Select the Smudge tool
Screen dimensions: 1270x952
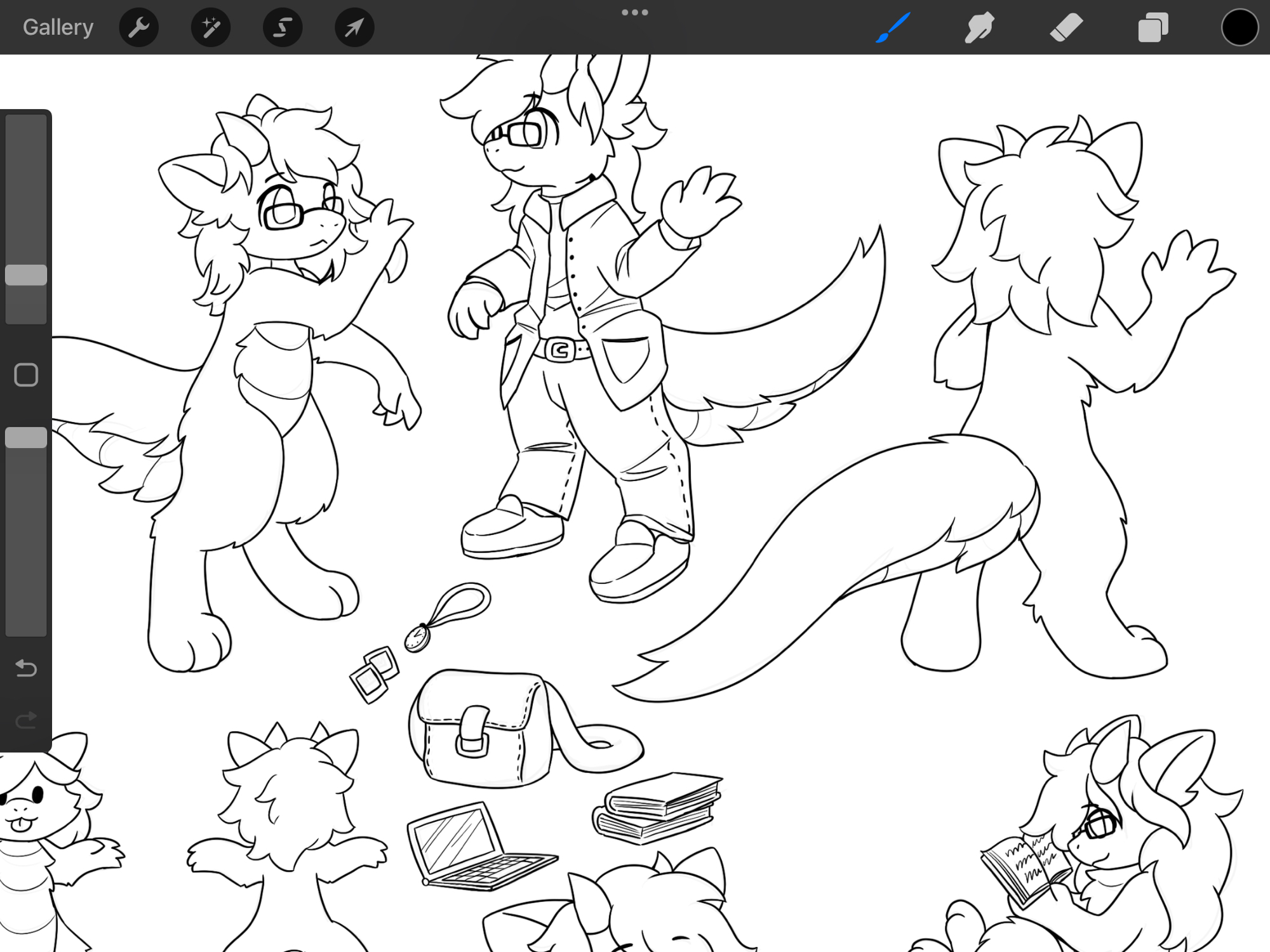tap(979, 27)
